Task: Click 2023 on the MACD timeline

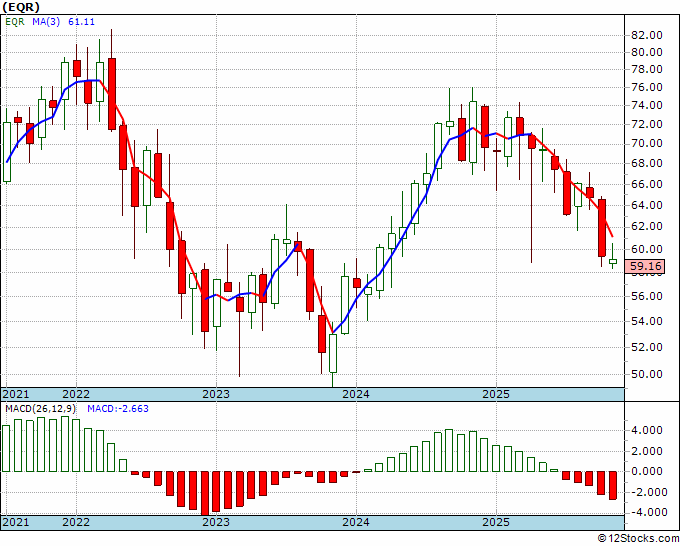Action: 216,522
